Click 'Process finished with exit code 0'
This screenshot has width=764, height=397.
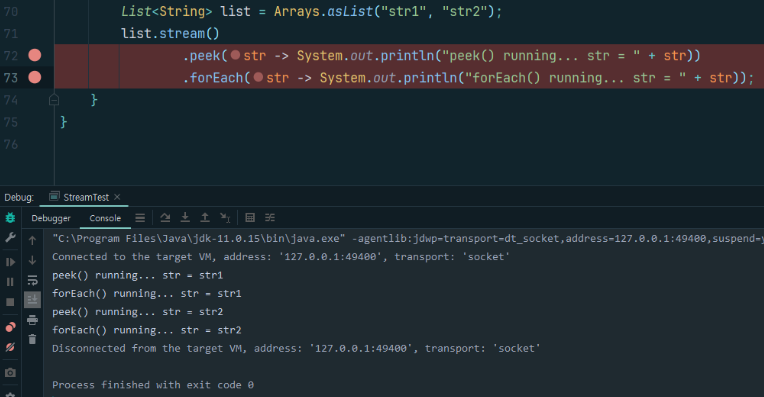click(x=153, y=385)
